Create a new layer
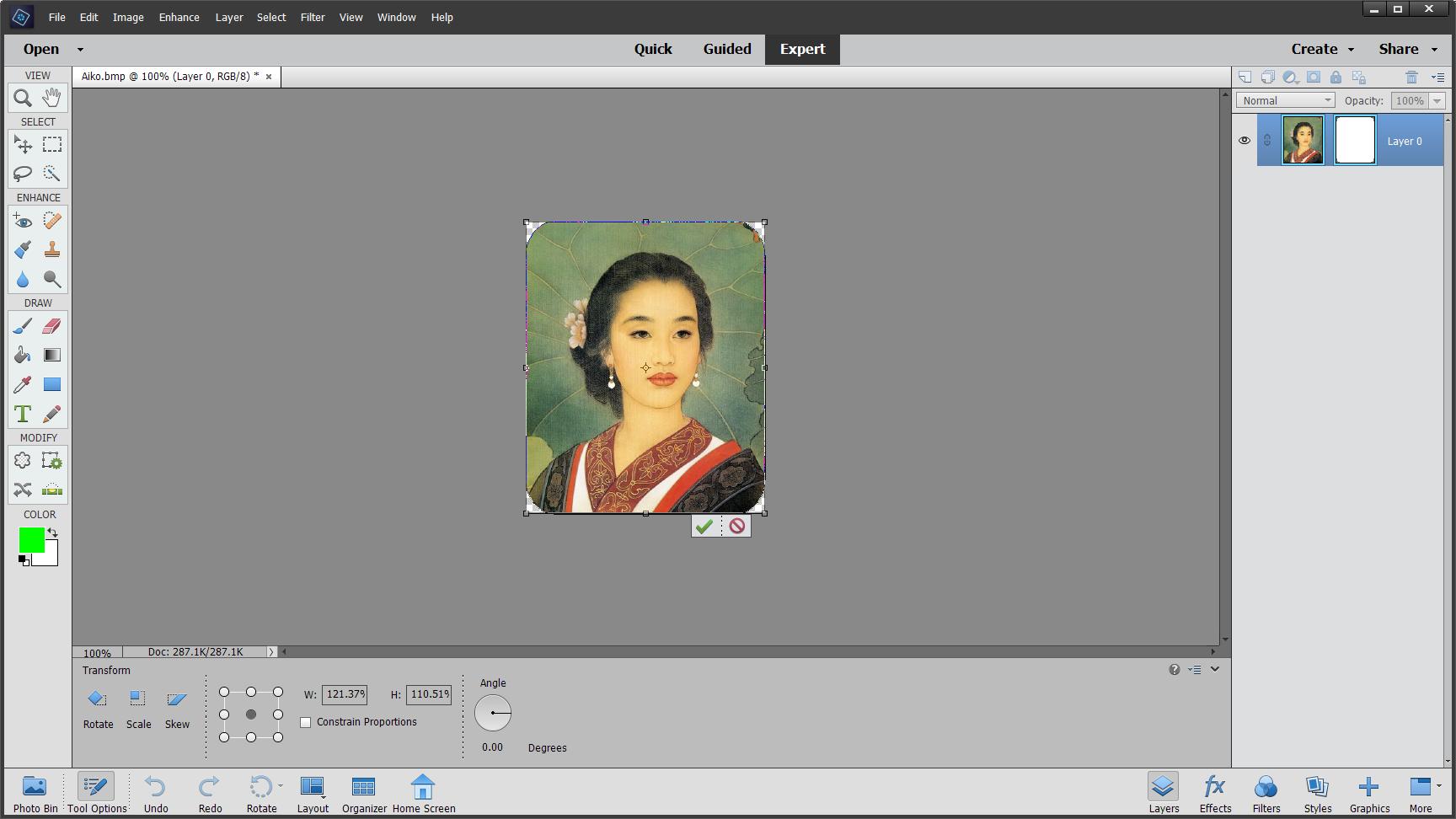The width and height of the screenshot is (1456, 819). [1245, 77]
